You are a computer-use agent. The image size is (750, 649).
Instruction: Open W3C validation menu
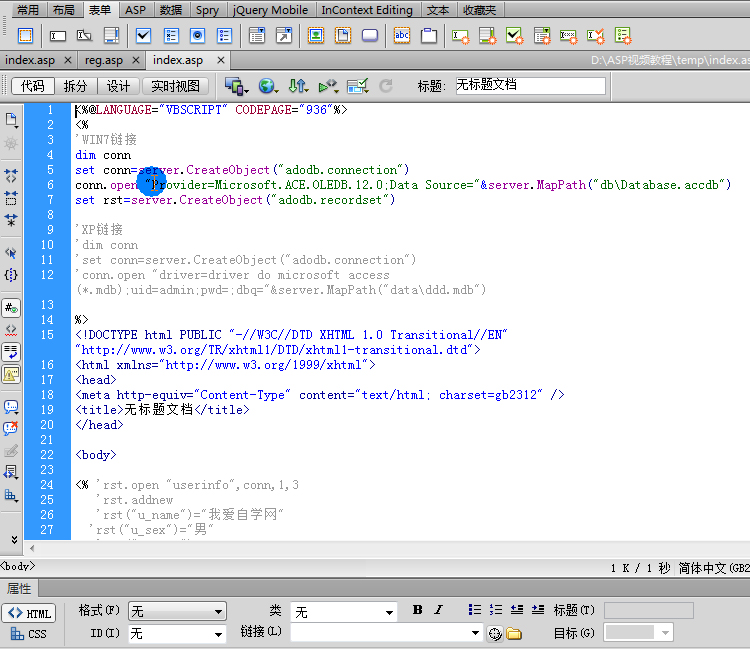pyautogui.click(x=328, y=86)
